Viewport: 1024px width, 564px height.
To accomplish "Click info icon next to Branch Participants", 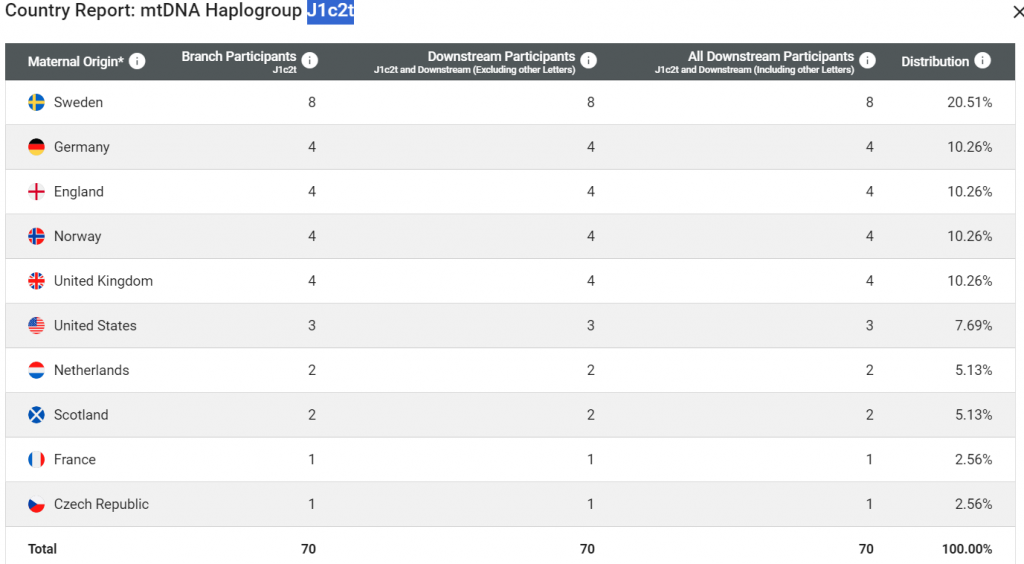I will coord(310,61).
